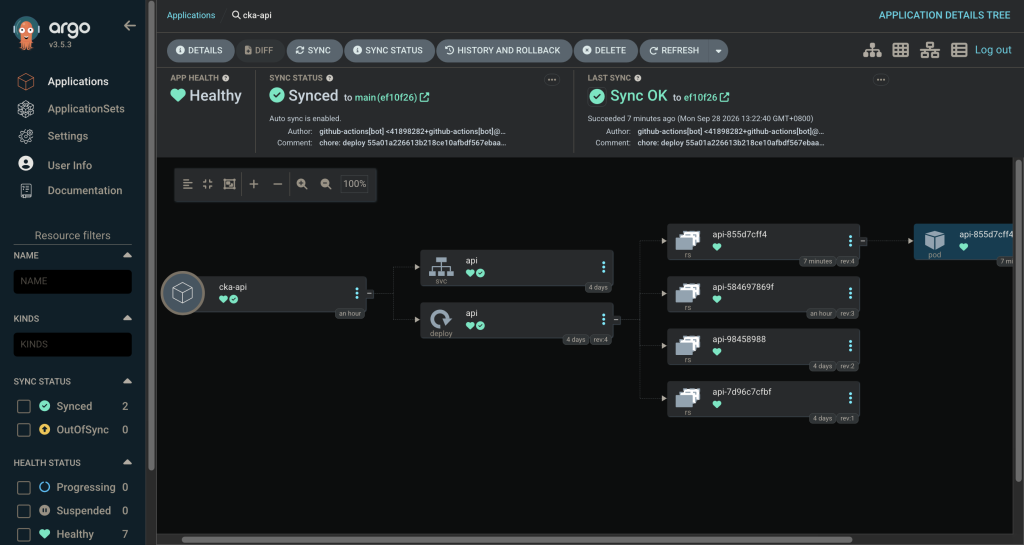This screenshot has width=1024, height=545.
Task: Switch to the network view icon
Action: [929, 50]
